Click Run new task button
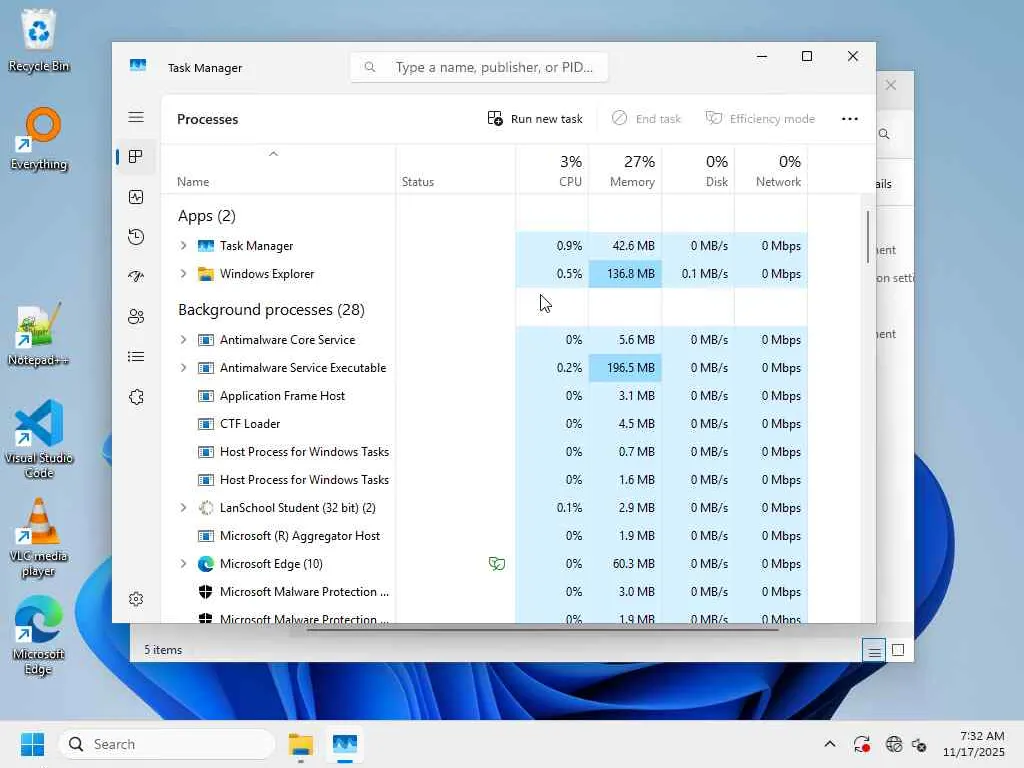 pyautogui.click(x=535, y=119)
